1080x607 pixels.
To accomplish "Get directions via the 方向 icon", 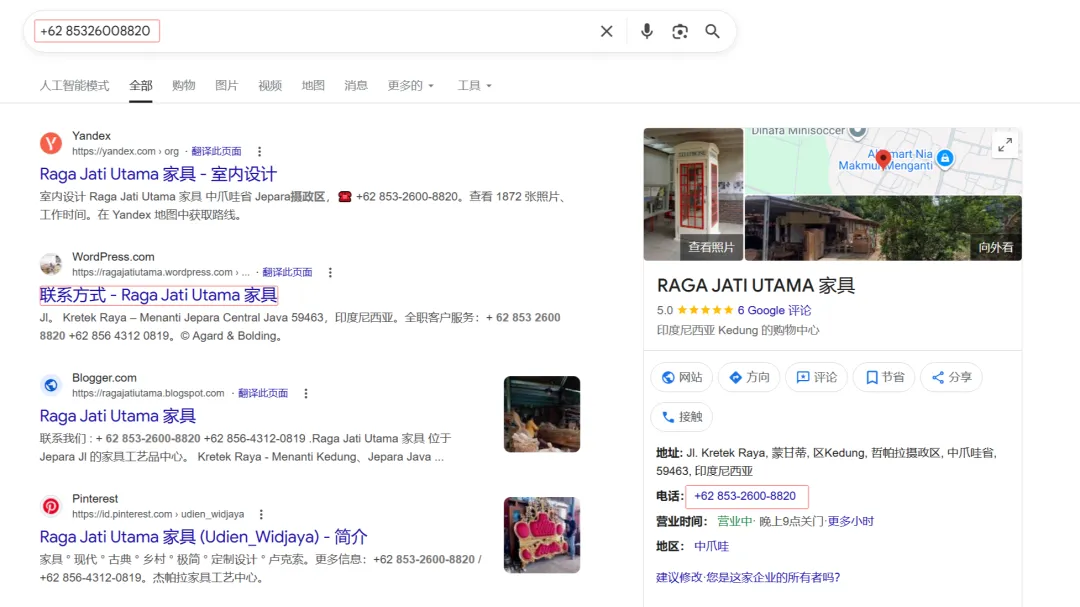I will click(748, 377).
